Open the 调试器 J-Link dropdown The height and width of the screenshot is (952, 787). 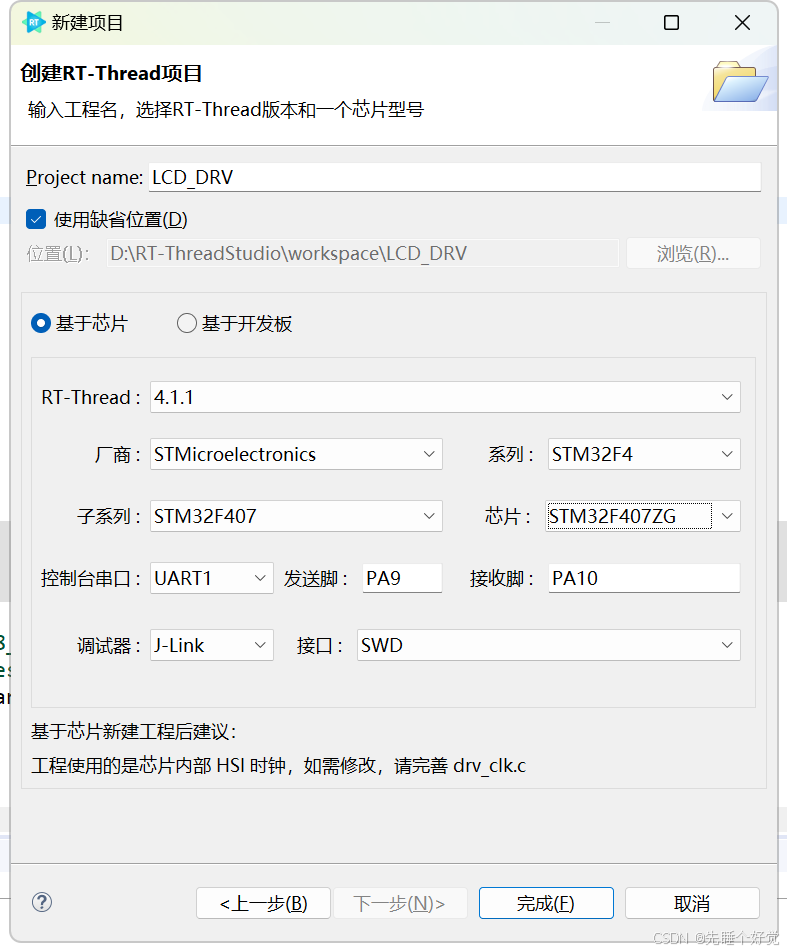point(212,645)
